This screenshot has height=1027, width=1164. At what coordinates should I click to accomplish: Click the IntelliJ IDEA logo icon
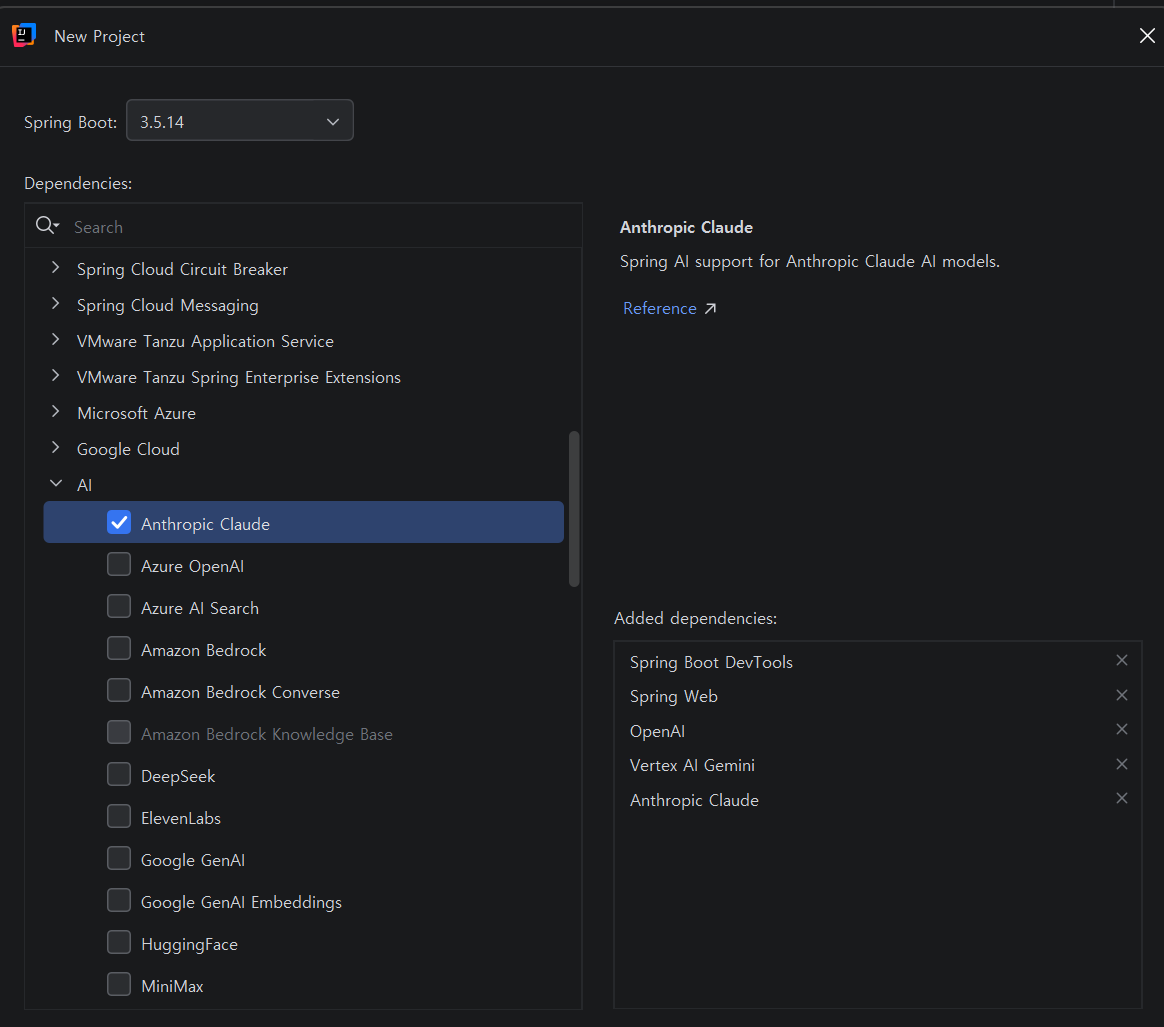24,35
